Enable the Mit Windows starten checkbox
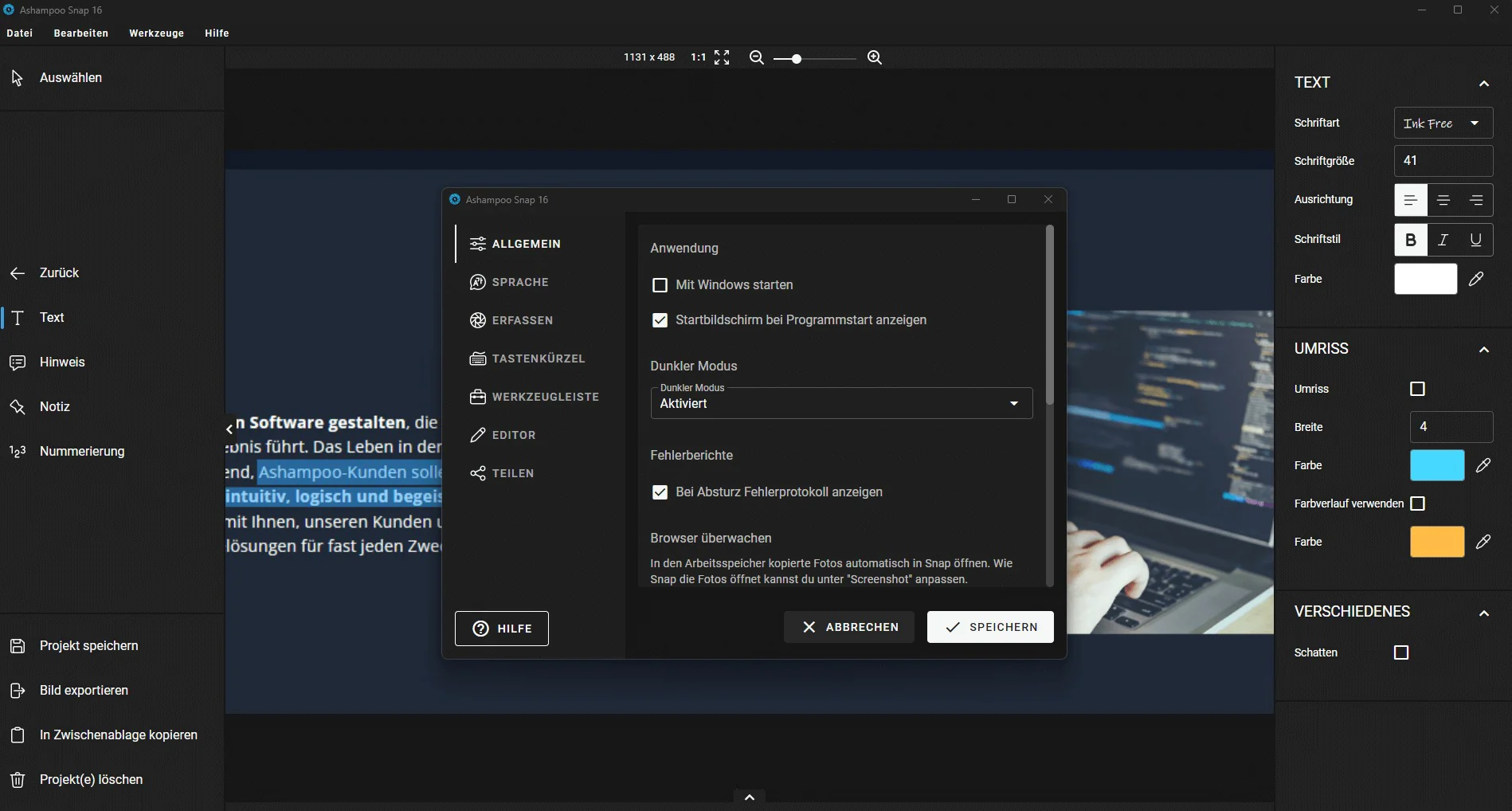The height and width of the screenshot is (811, 1512). (x=660, y=285)
